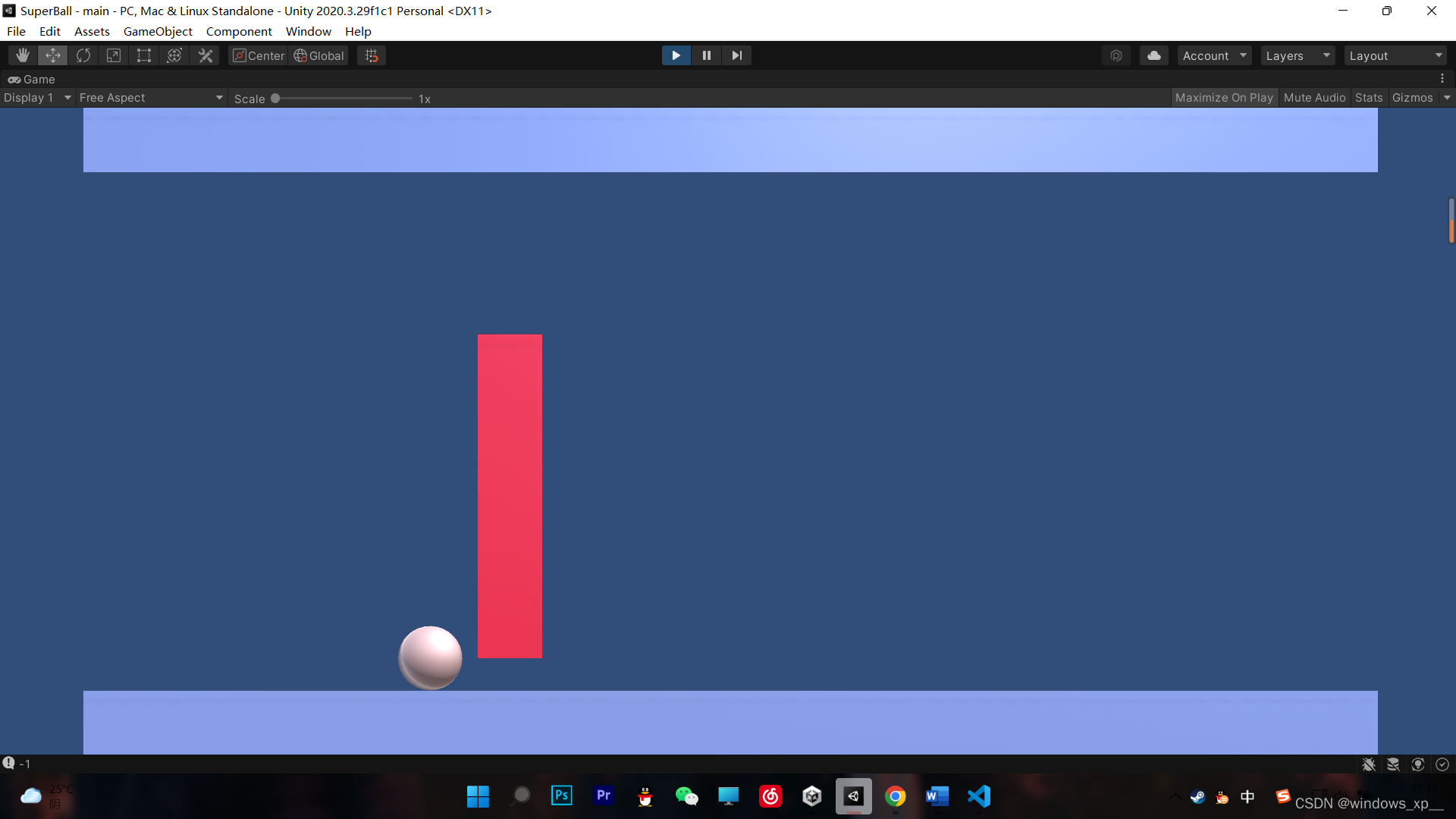Open Visual Studio Code from taskbar
This screenshot has width=1456, height=819.
(x=979, y=796)
